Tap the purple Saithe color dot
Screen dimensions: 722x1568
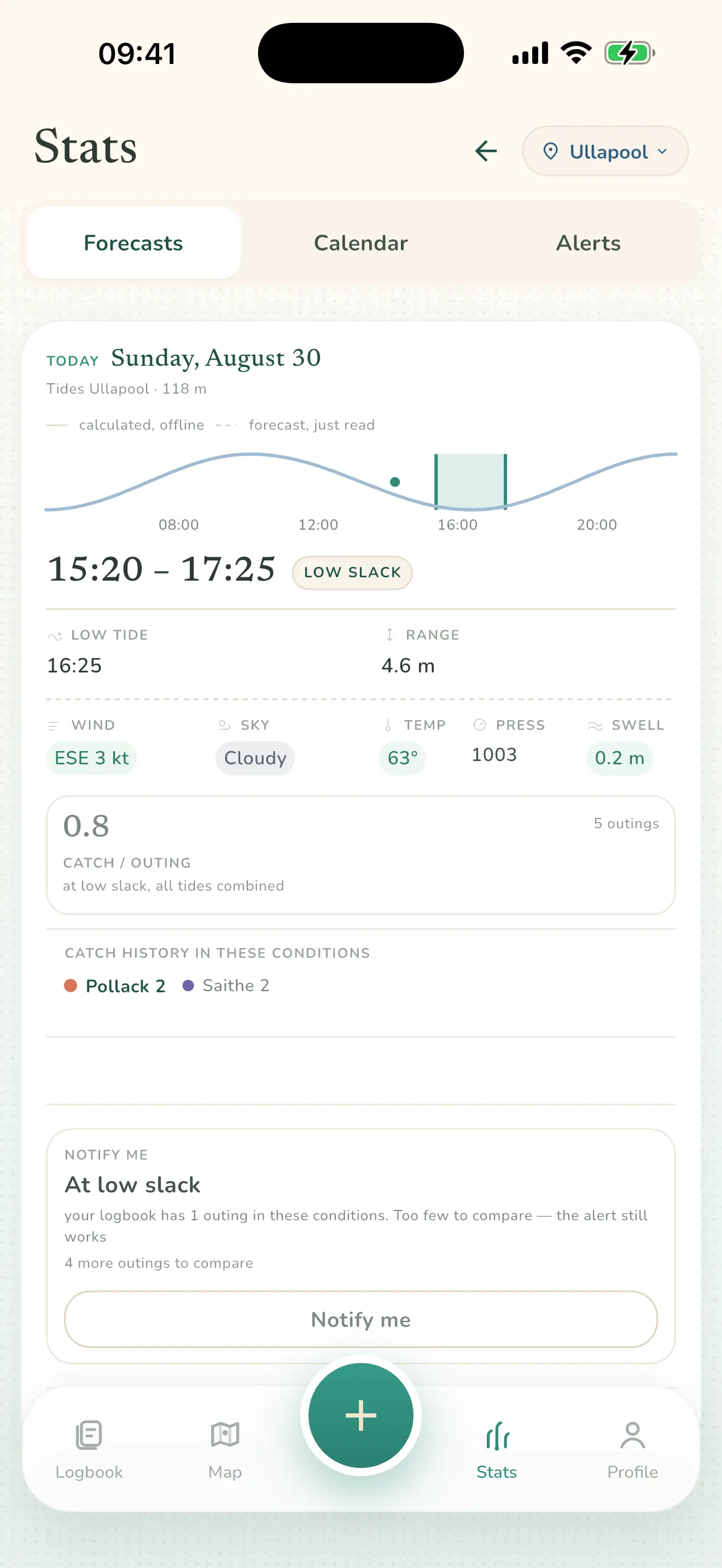188,986
